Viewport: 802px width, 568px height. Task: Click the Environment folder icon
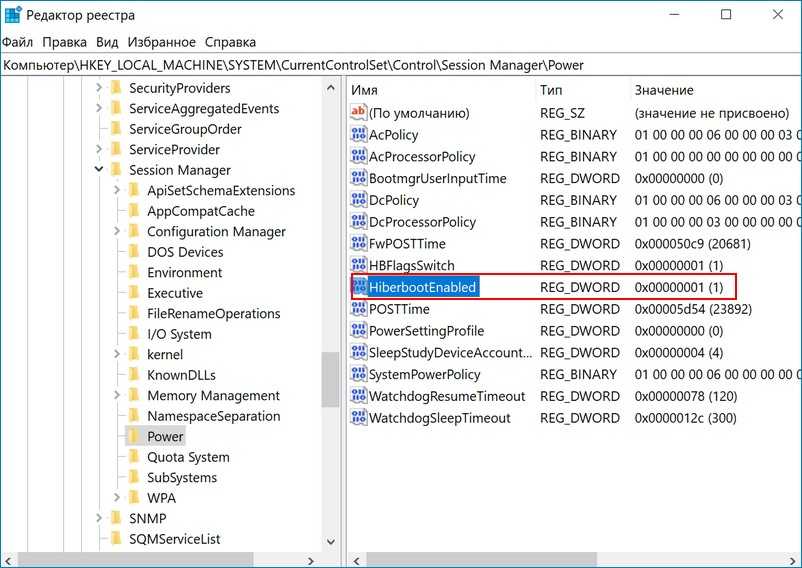click(133, 272)
